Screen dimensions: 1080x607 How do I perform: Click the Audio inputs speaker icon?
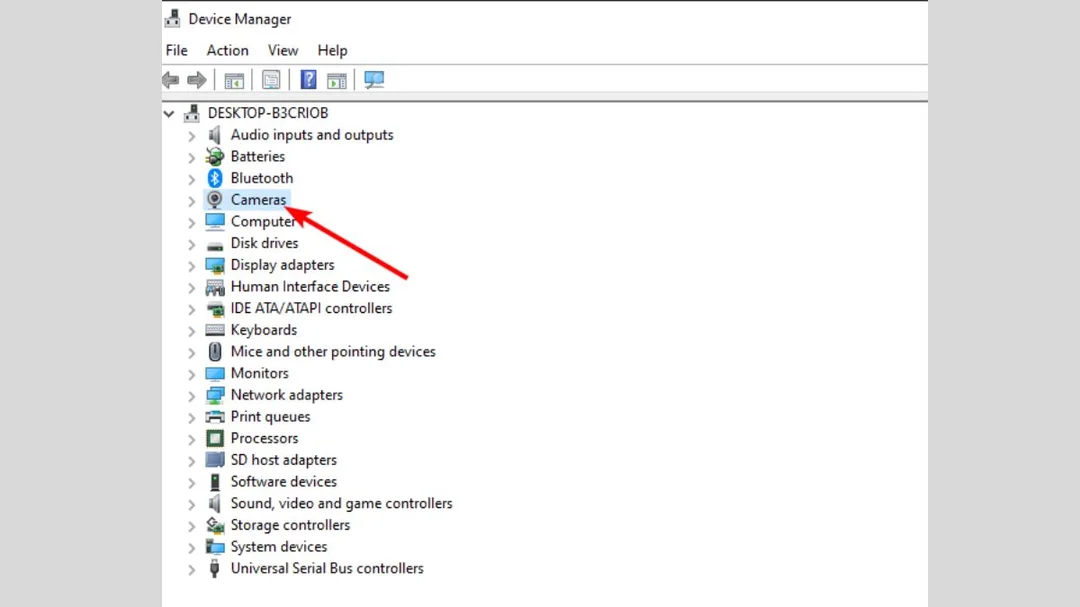pos(215,135)
